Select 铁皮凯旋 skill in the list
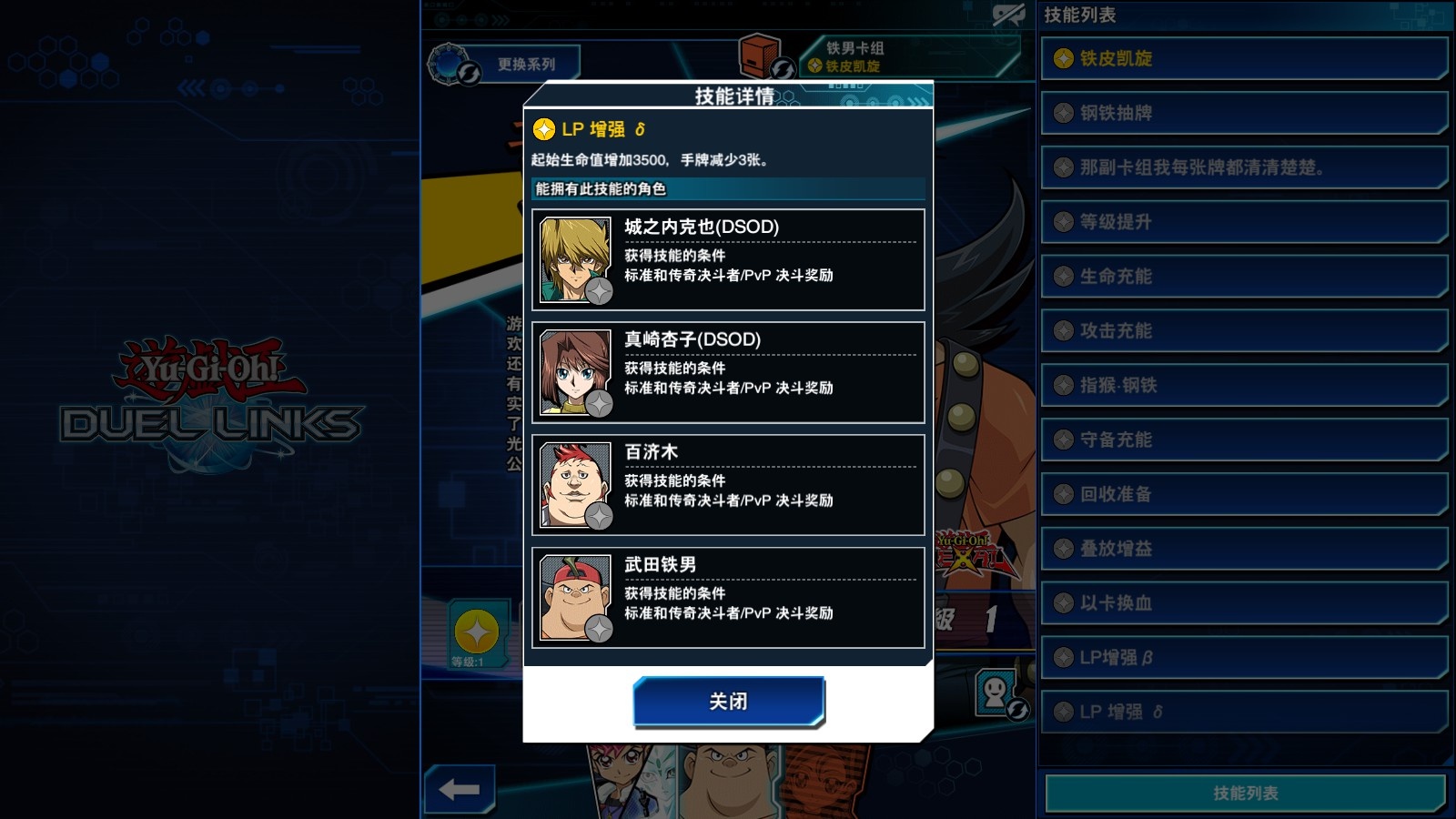This screenshot has width=1456, height=819. point(1245,58)
